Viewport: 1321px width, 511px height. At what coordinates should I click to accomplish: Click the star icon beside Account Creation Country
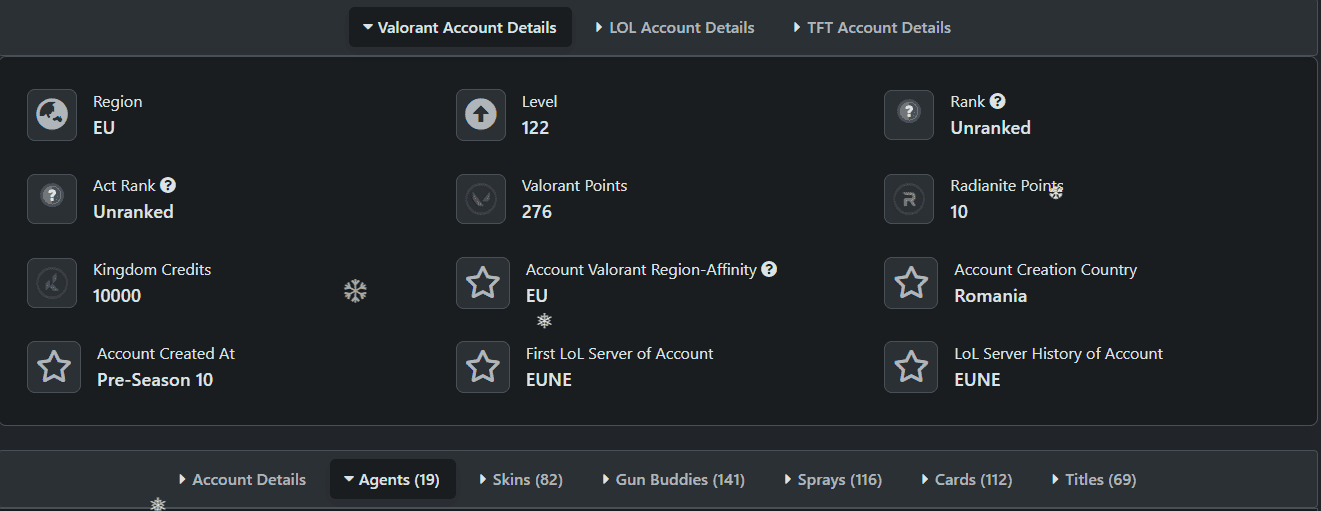pyautogui.click(x=911, y=283)
